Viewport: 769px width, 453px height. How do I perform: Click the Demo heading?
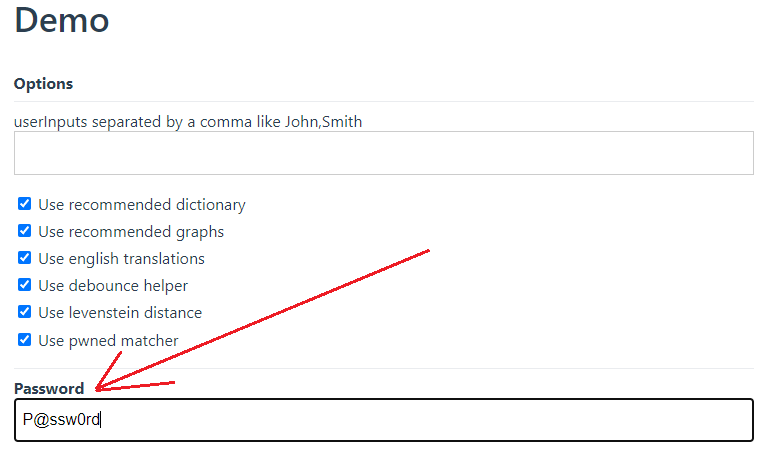[62, 19]
